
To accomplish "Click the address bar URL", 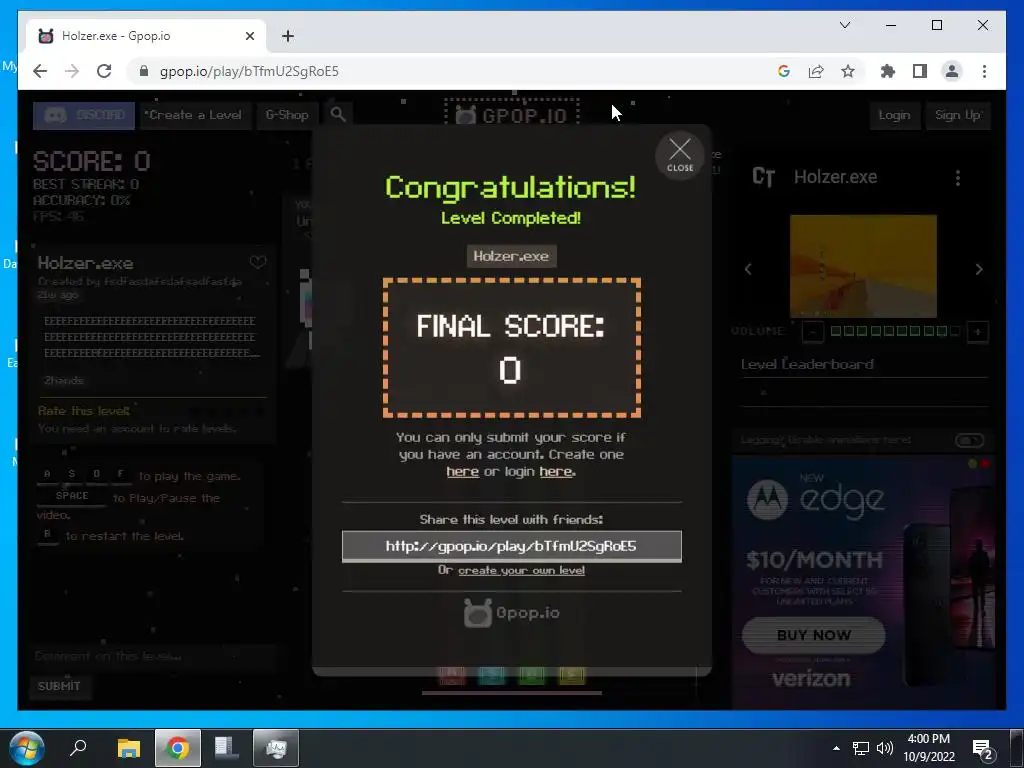I will tap(249, 71).
